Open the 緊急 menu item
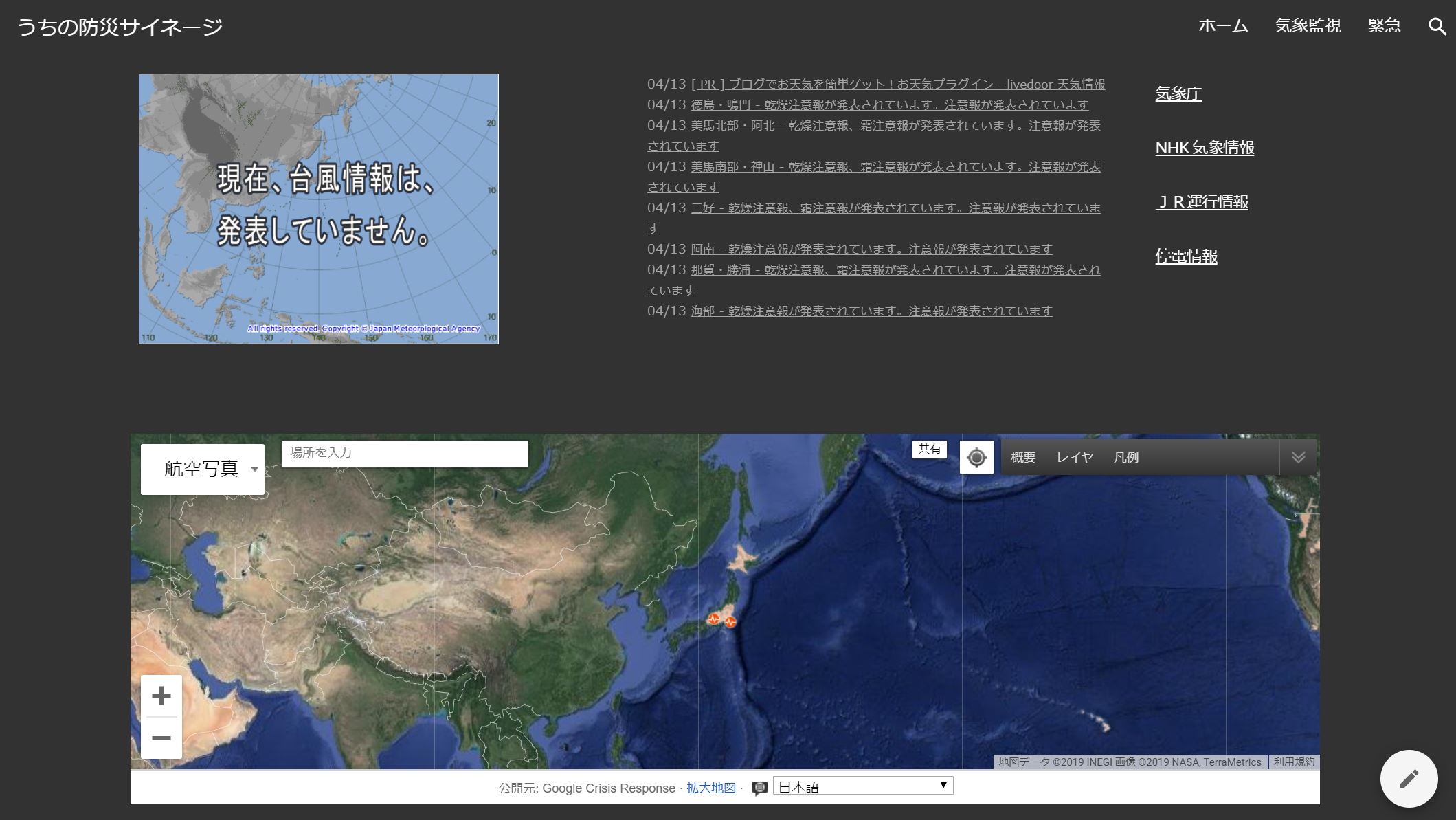This screenshot has width=1456, height=820. click(x=1384, y=26)
